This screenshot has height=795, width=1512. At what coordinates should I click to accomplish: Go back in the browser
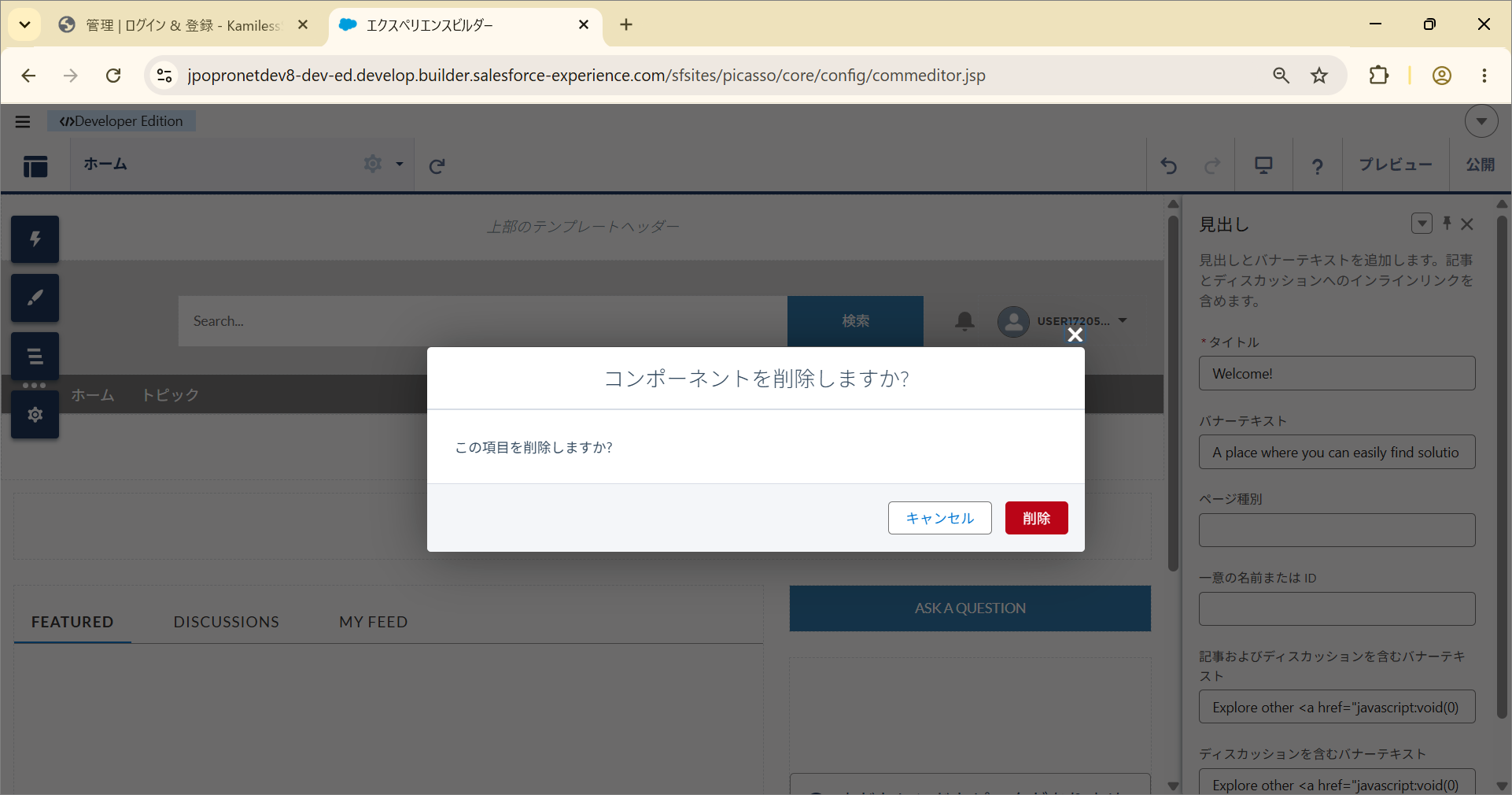tap(29, 76)
